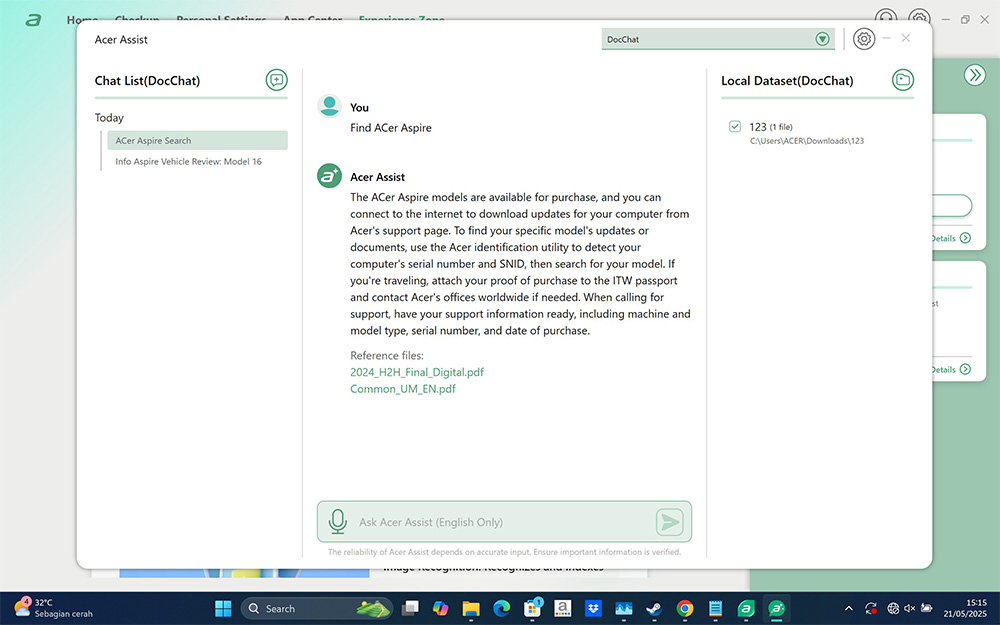
Task: Click Details link on upper background card
Action: [952, 238]
